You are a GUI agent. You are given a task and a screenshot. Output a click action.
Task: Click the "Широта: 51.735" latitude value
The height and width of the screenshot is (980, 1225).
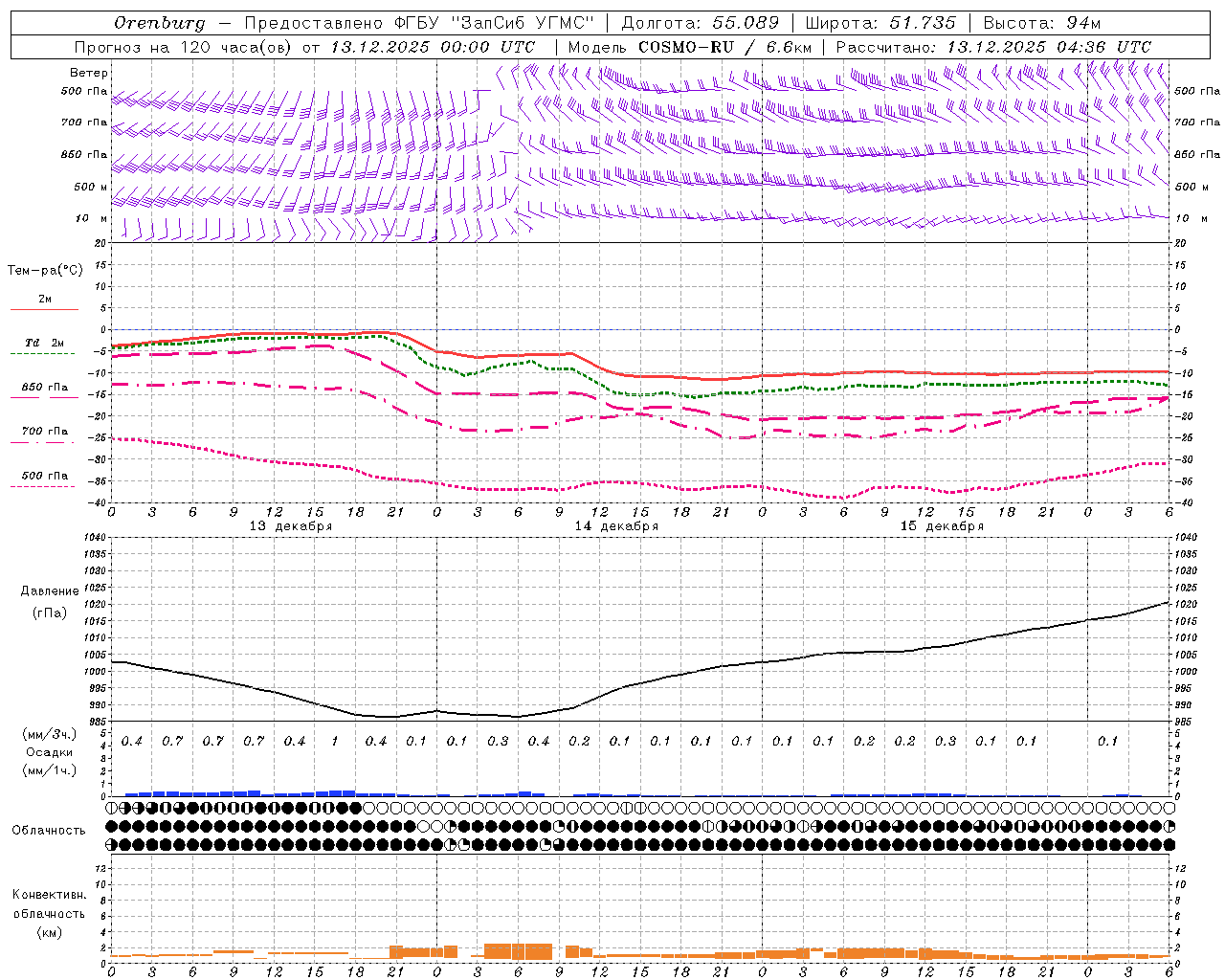coord(880,23)
